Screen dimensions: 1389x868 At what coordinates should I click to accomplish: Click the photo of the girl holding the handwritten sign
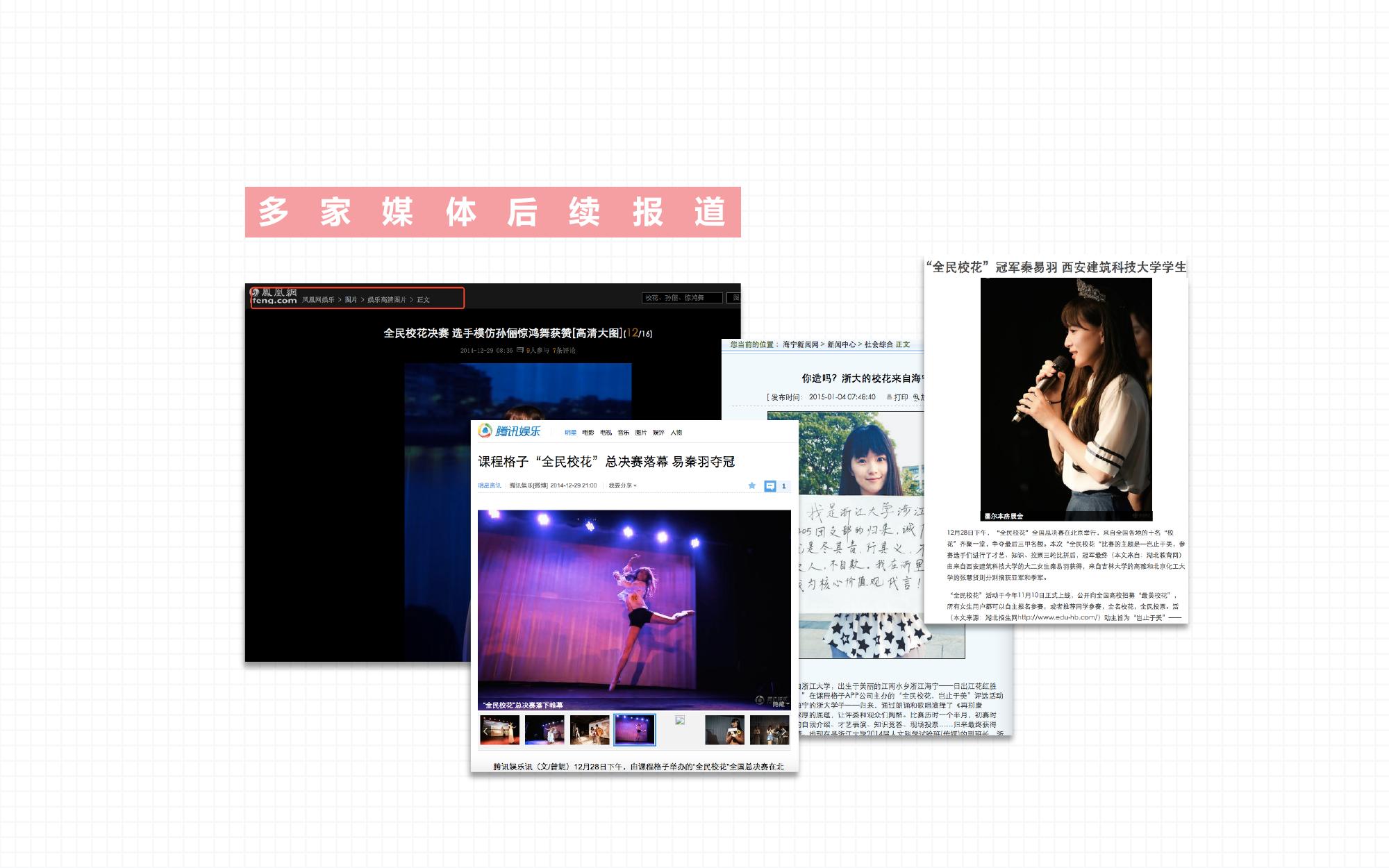(x=861, y=535)
